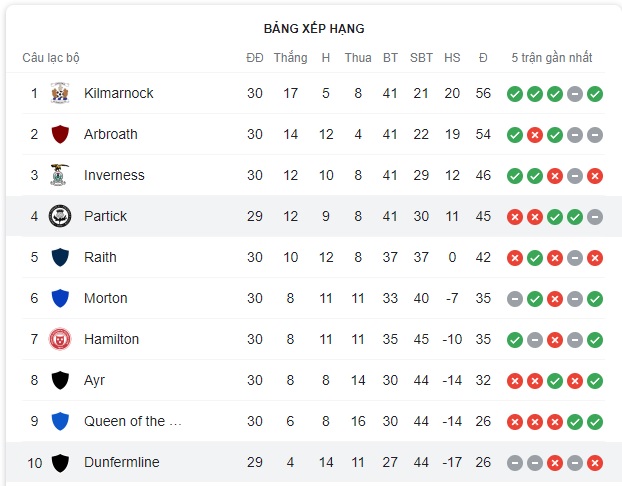Click the '5 trận gần nhất' header
This screenshot has height=486, width=622.
(551, 58)
